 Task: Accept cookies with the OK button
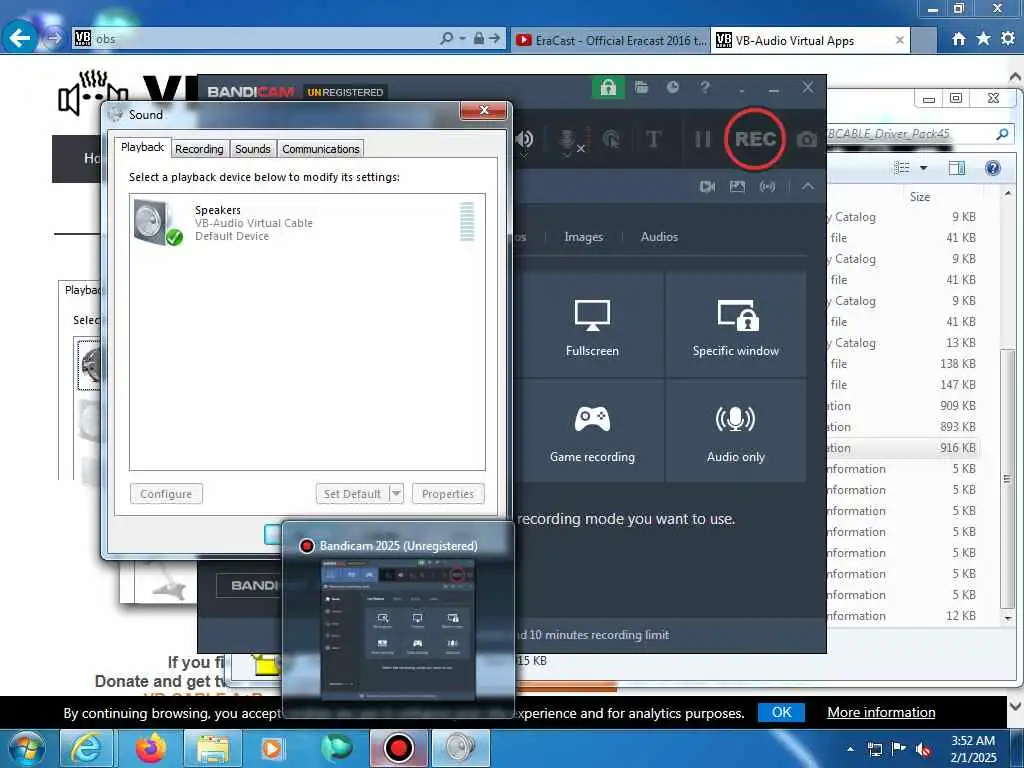click(781, 712)
